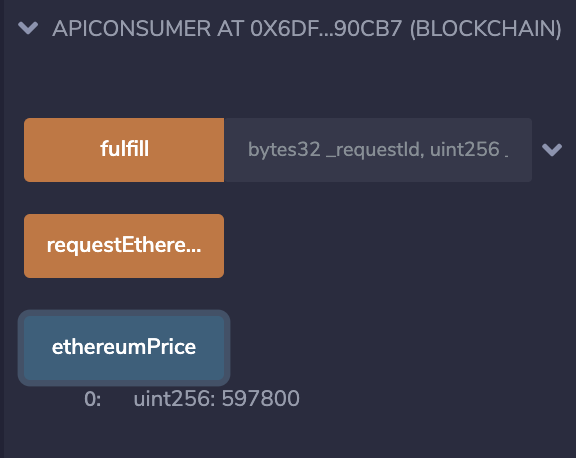Run the orange fulfill function
The image size is (576, 458).
[x=124, y=150]
